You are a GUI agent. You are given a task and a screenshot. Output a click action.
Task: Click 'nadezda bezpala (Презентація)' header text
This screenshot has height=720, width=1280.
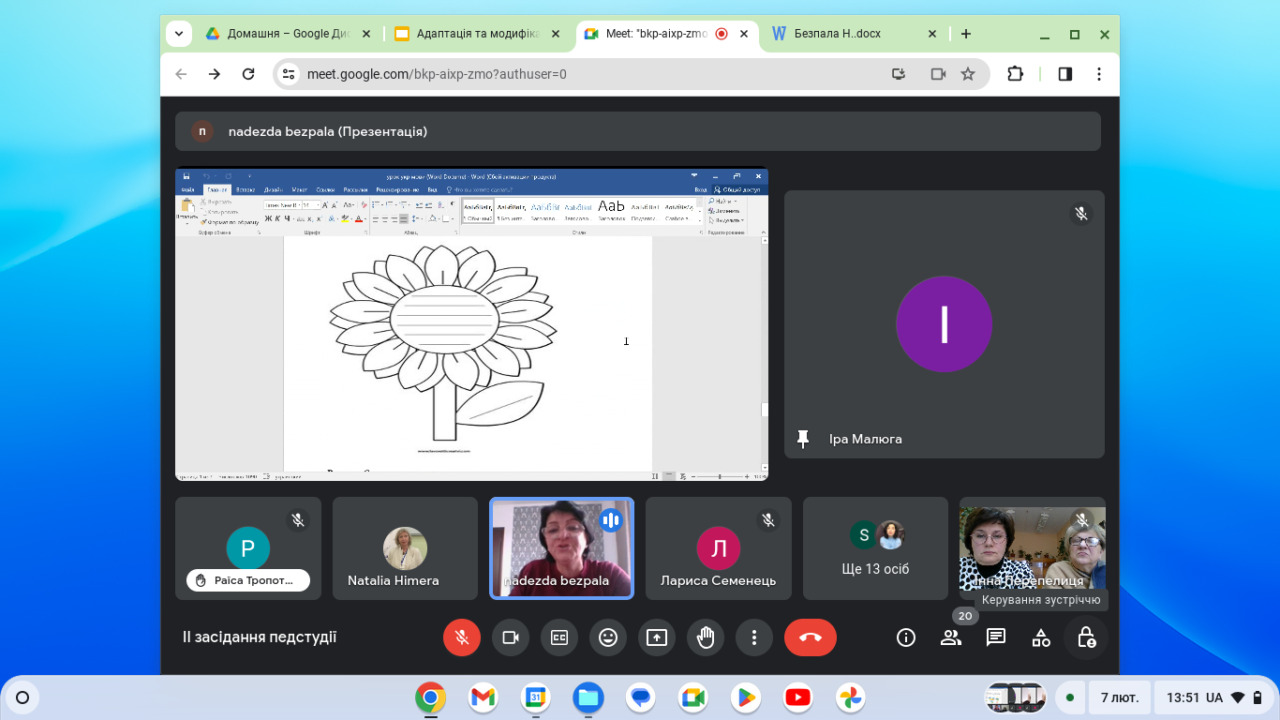[x=328, y=131]
